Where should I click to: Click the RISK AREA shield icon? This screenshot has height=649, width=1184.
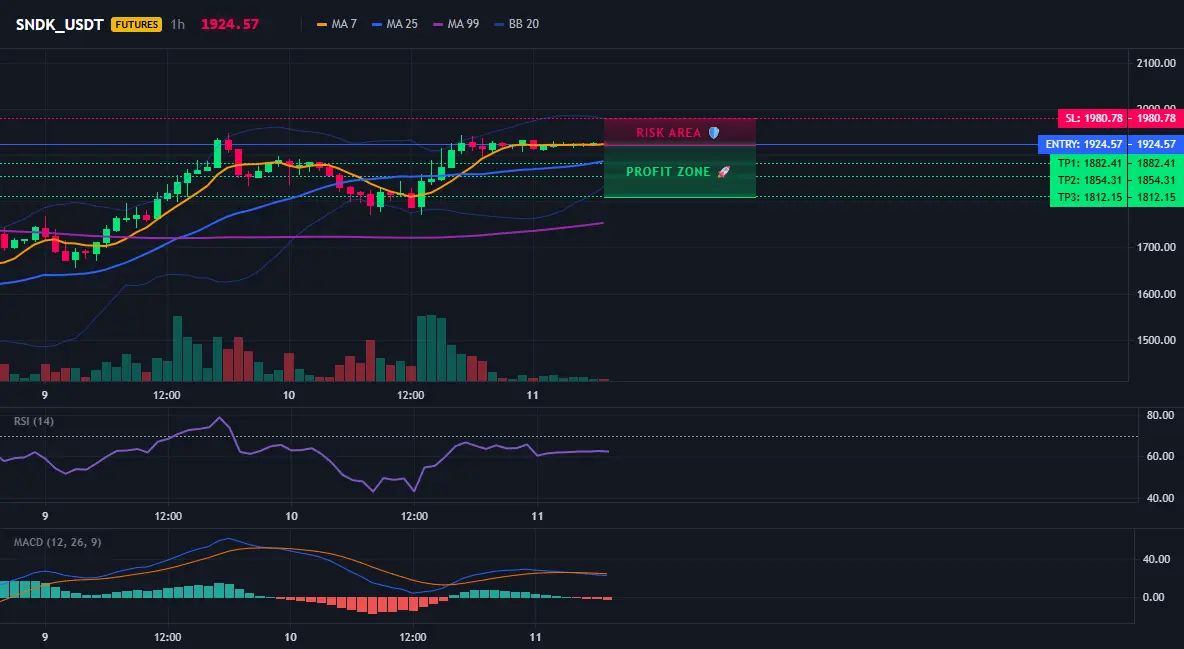[714, 132]
